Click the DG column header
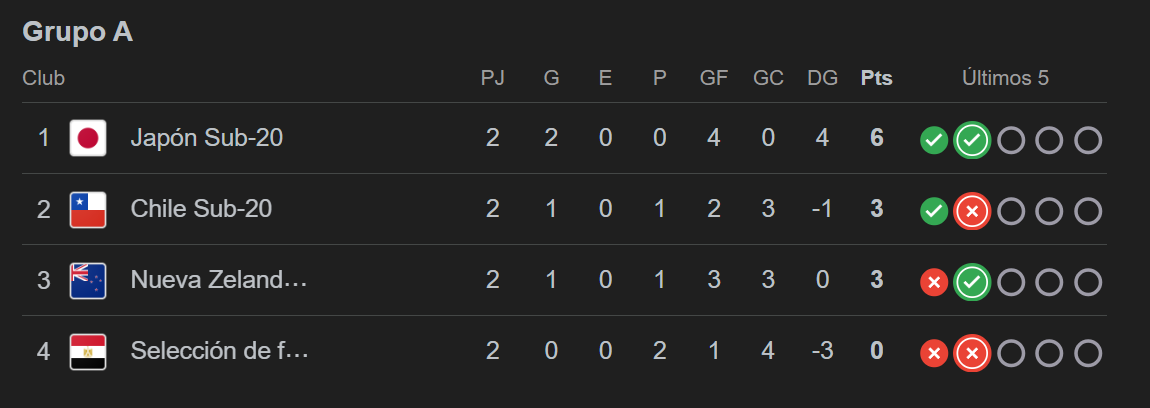 [x=822, y=78]
